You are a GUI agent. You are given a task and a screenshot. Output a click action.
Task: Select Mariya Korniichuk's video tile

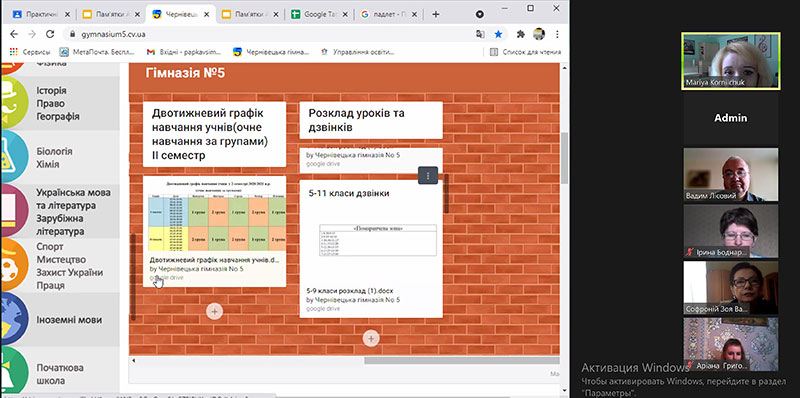coord(731,61)
